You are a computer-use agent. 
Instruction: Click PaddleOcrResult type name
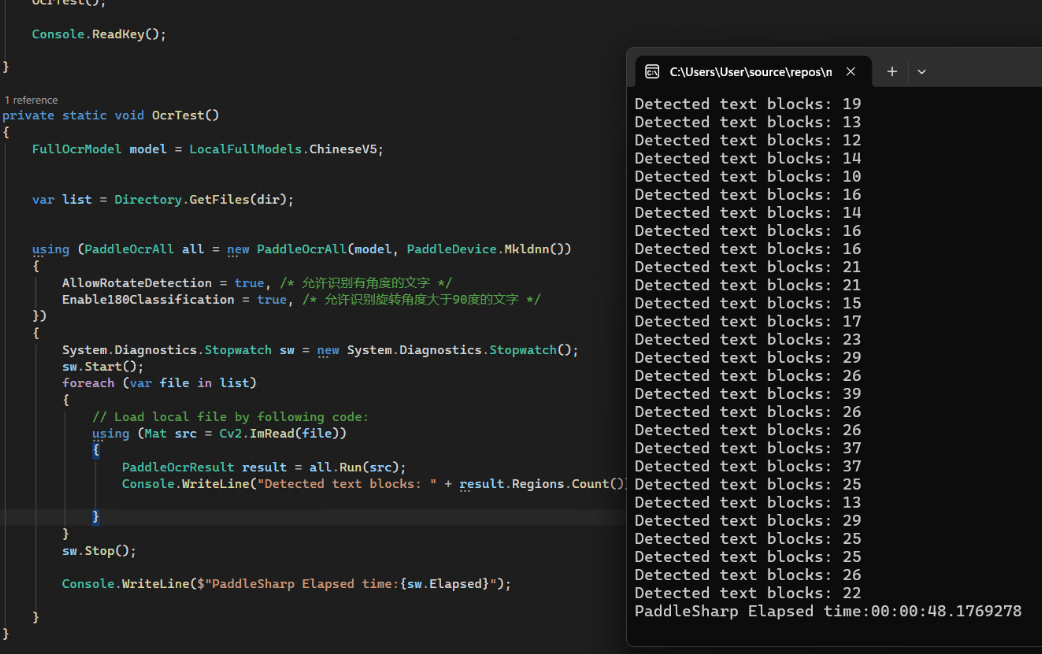click(177, 468)
